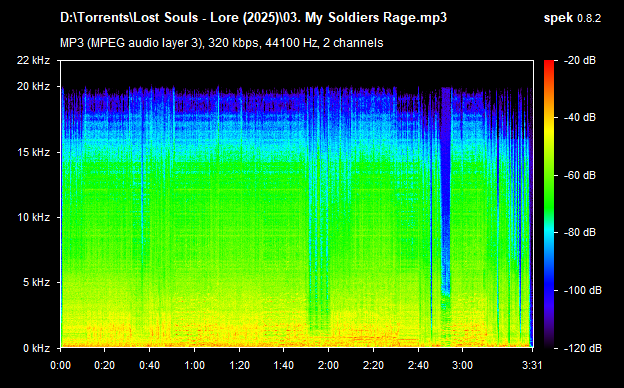Click the '20 kHz' frequency axis label
Image resolution: width=624 pixels, height=388 pixels.
coord(33,86)
